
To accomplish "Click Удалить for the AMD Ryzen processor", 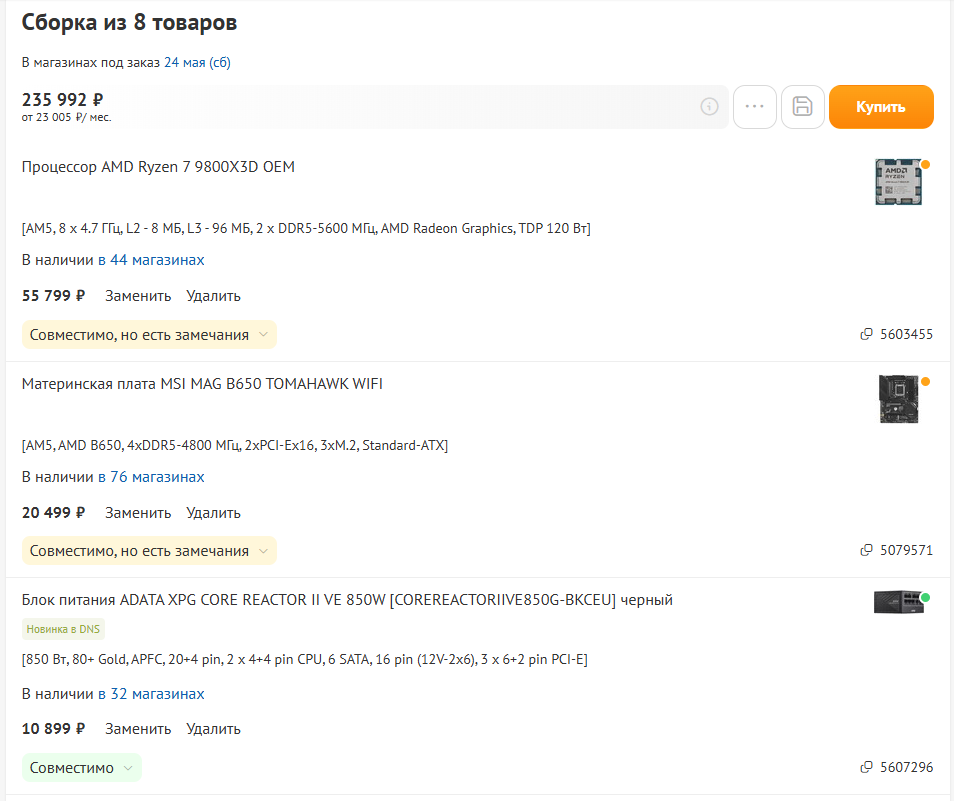I will [x=213, y=296].
